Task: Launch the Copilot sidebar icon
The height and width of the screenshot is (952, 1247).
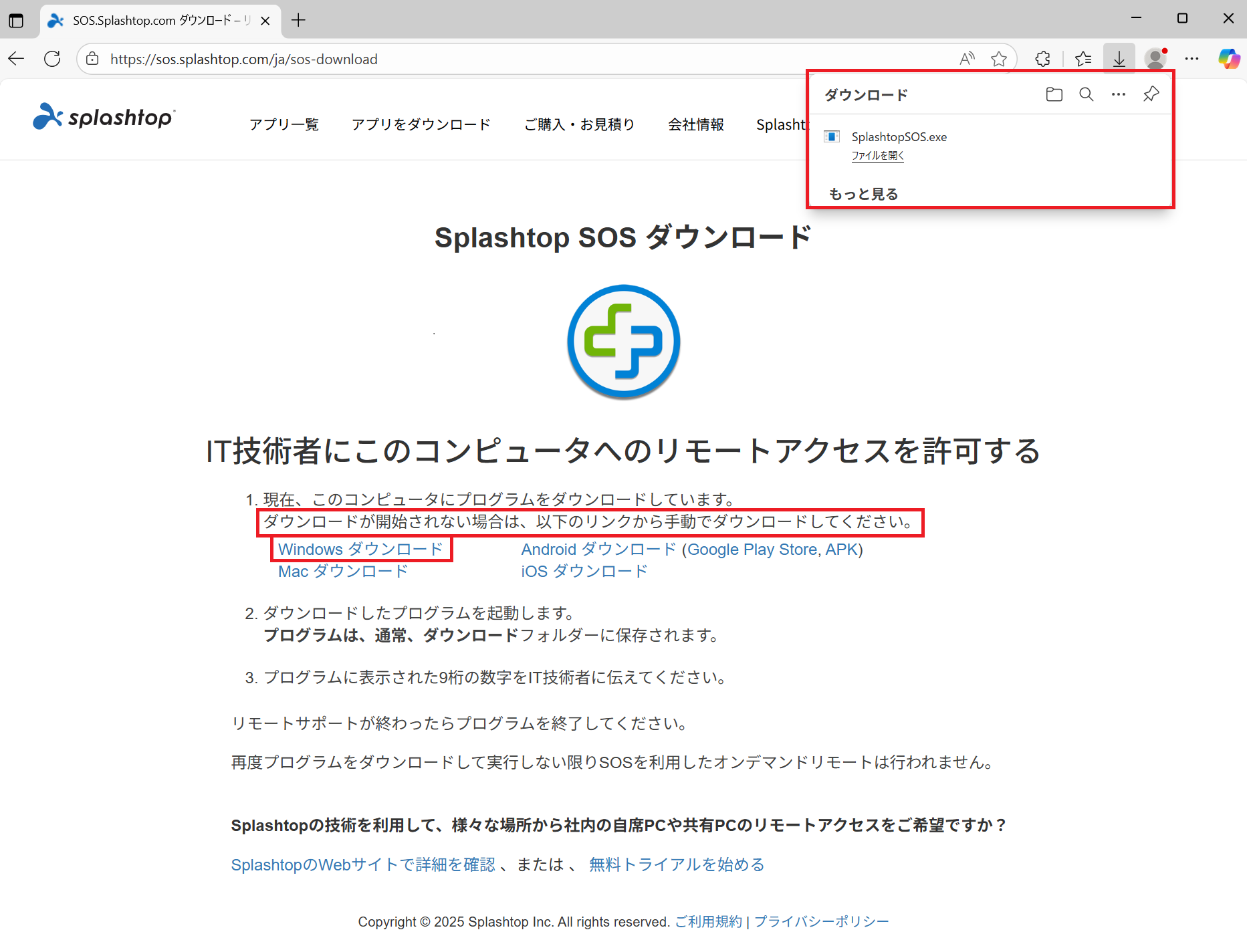Action: pos(1229,59)
